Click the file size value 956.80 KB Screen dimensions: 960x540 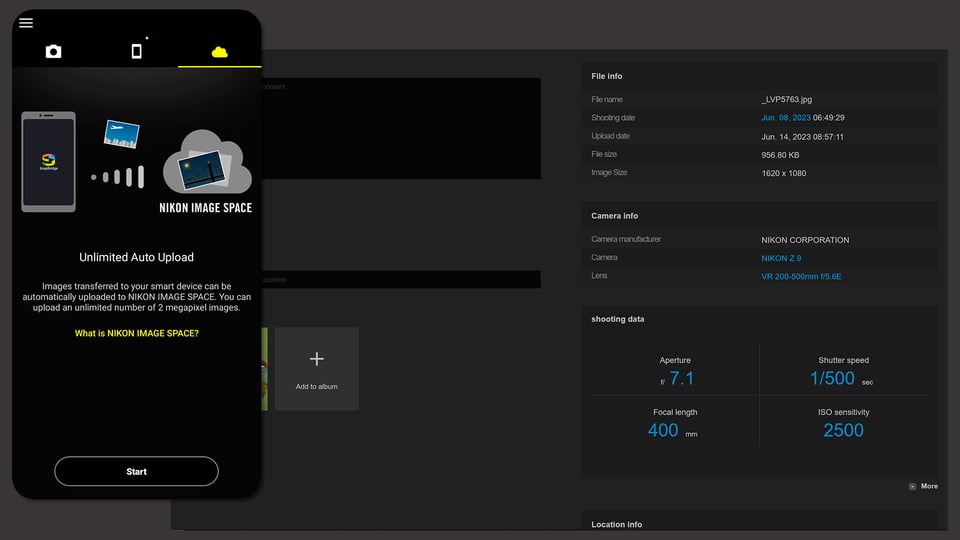780,155
